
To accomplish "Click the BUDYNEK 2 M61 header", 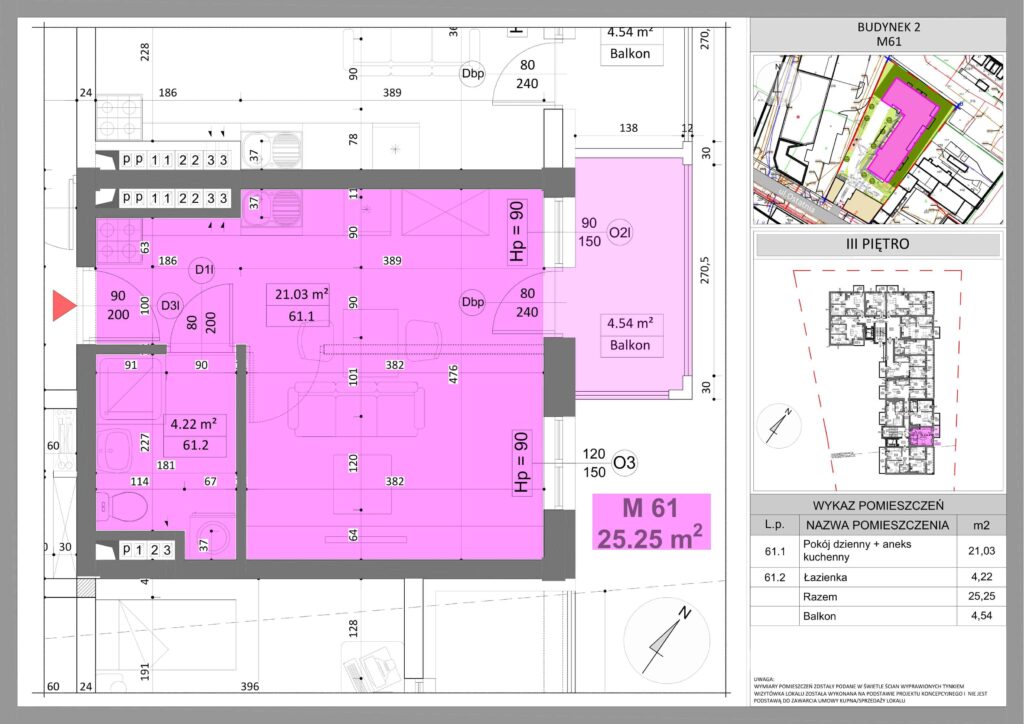I will [877, 34].
